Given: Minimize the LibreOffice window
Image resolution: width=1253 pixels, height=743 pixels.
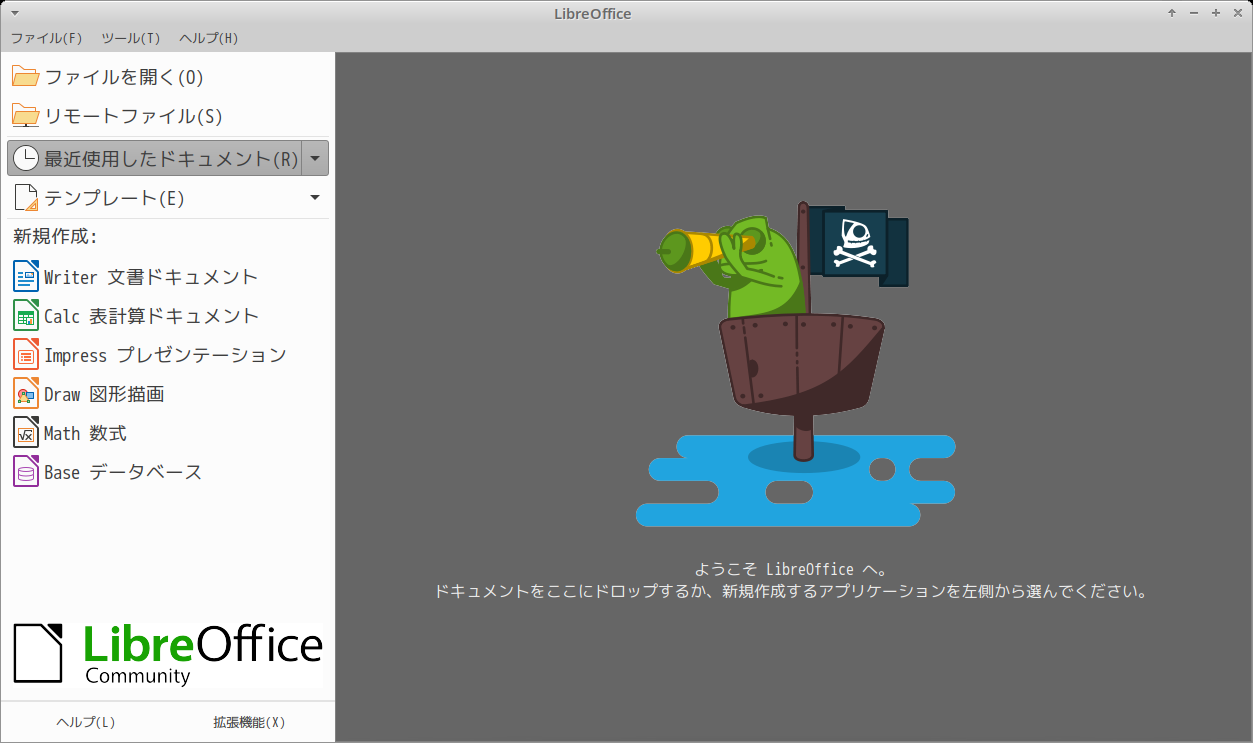Looking at the screenshot, I should (1194, 13).
